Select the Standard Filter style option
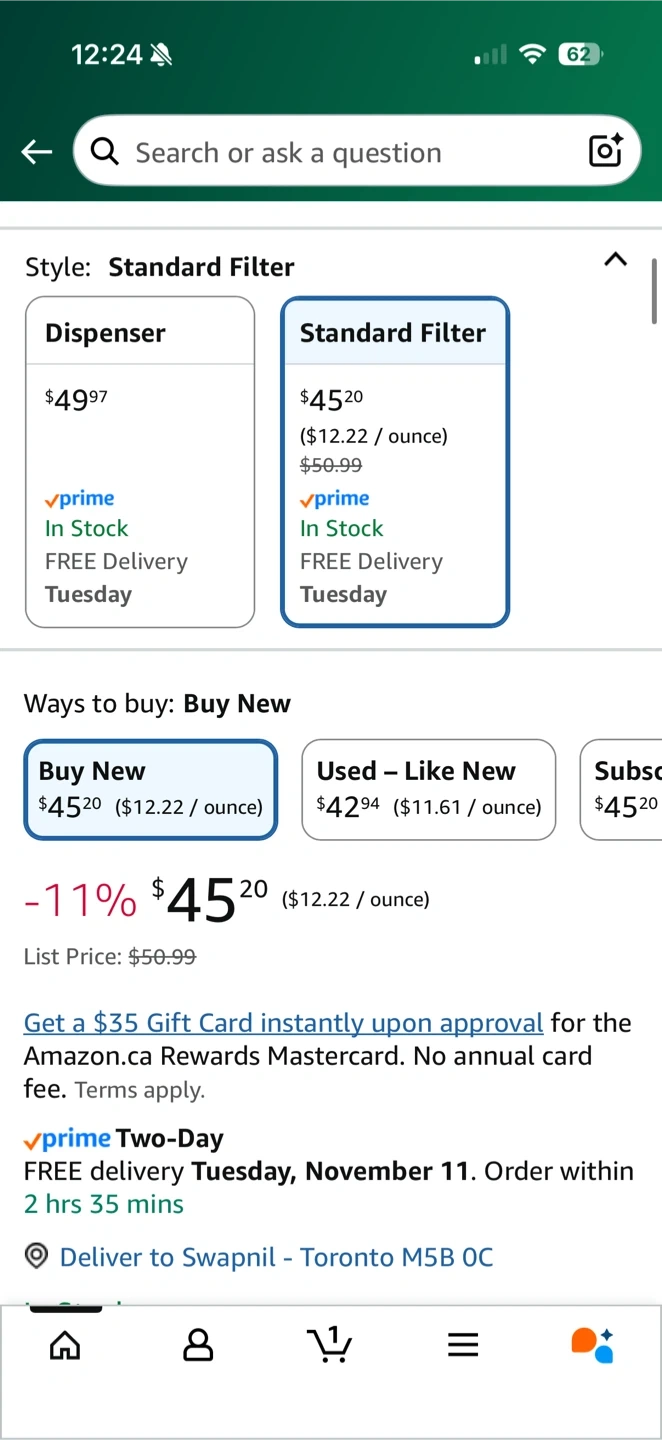 click(395, 462)
